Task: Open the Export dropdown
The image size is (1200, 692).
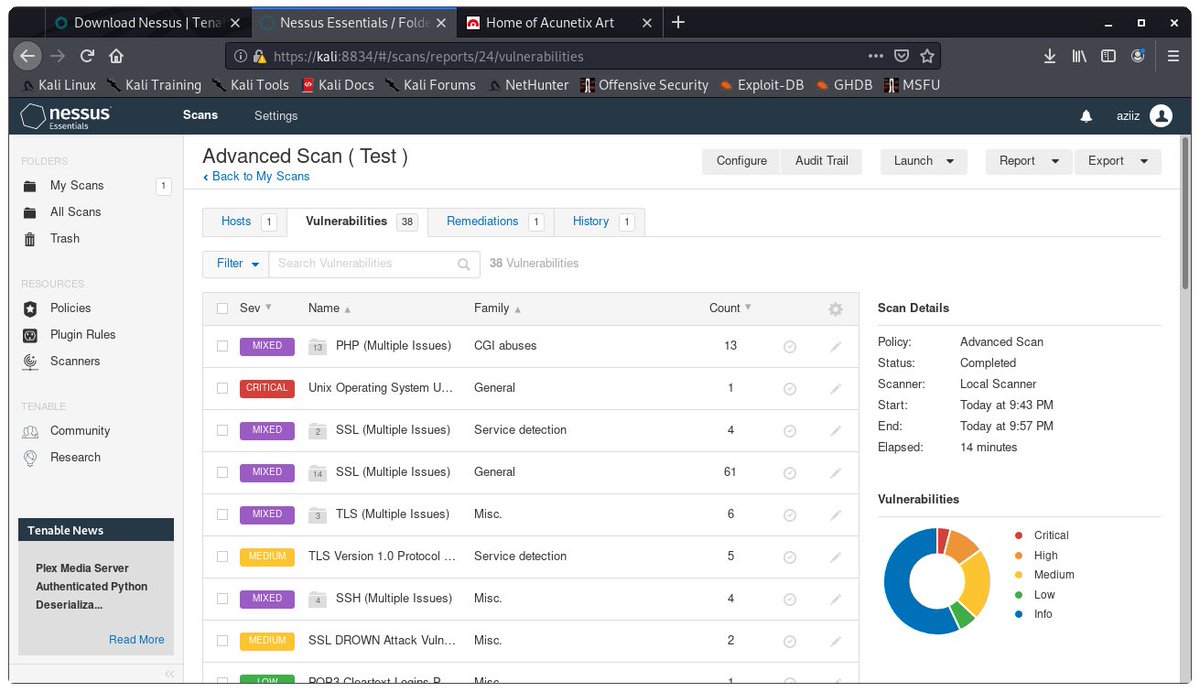Action: pyautogui.click(x=1118, y=161)
